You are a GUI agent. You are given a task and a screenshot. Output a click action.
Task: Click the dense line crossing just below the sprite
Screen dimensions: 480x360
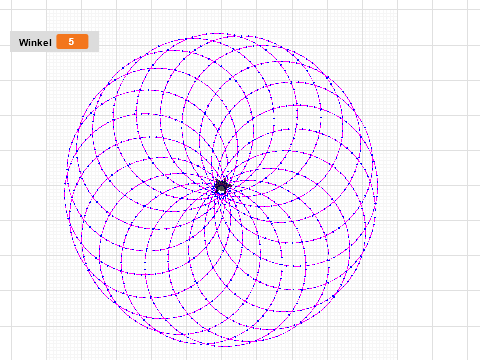point(221,199)
